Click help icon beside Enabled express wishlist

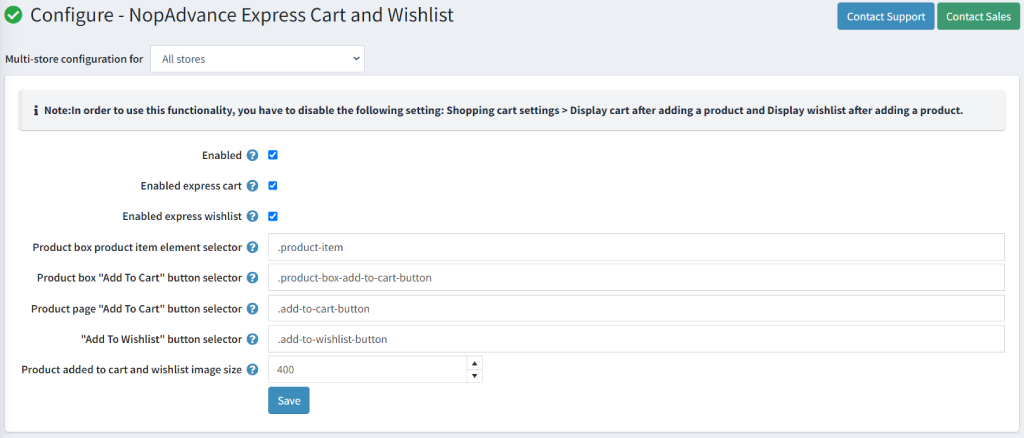coord(253,216)
